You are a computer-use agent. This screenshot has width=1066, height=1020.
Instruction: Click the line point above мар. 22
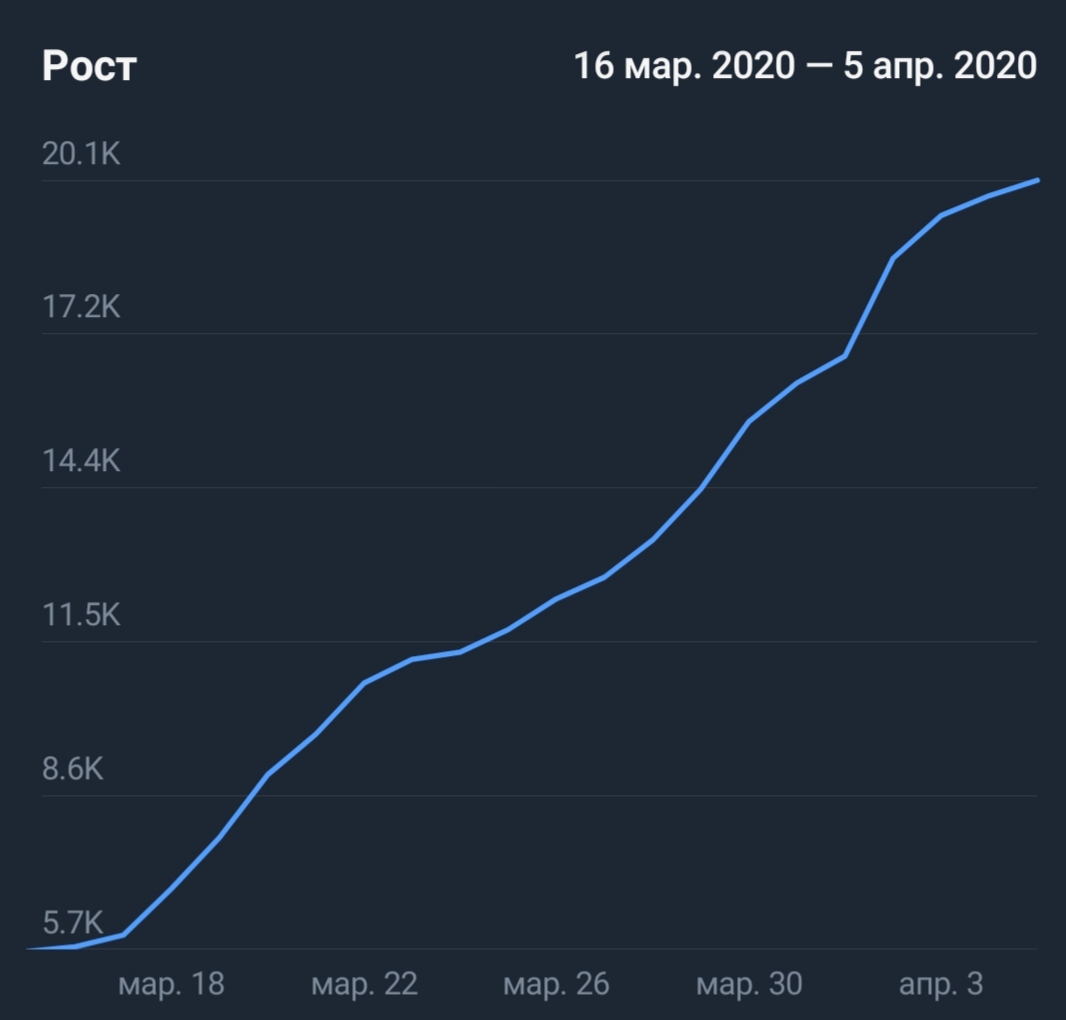(x=364, y=683)
